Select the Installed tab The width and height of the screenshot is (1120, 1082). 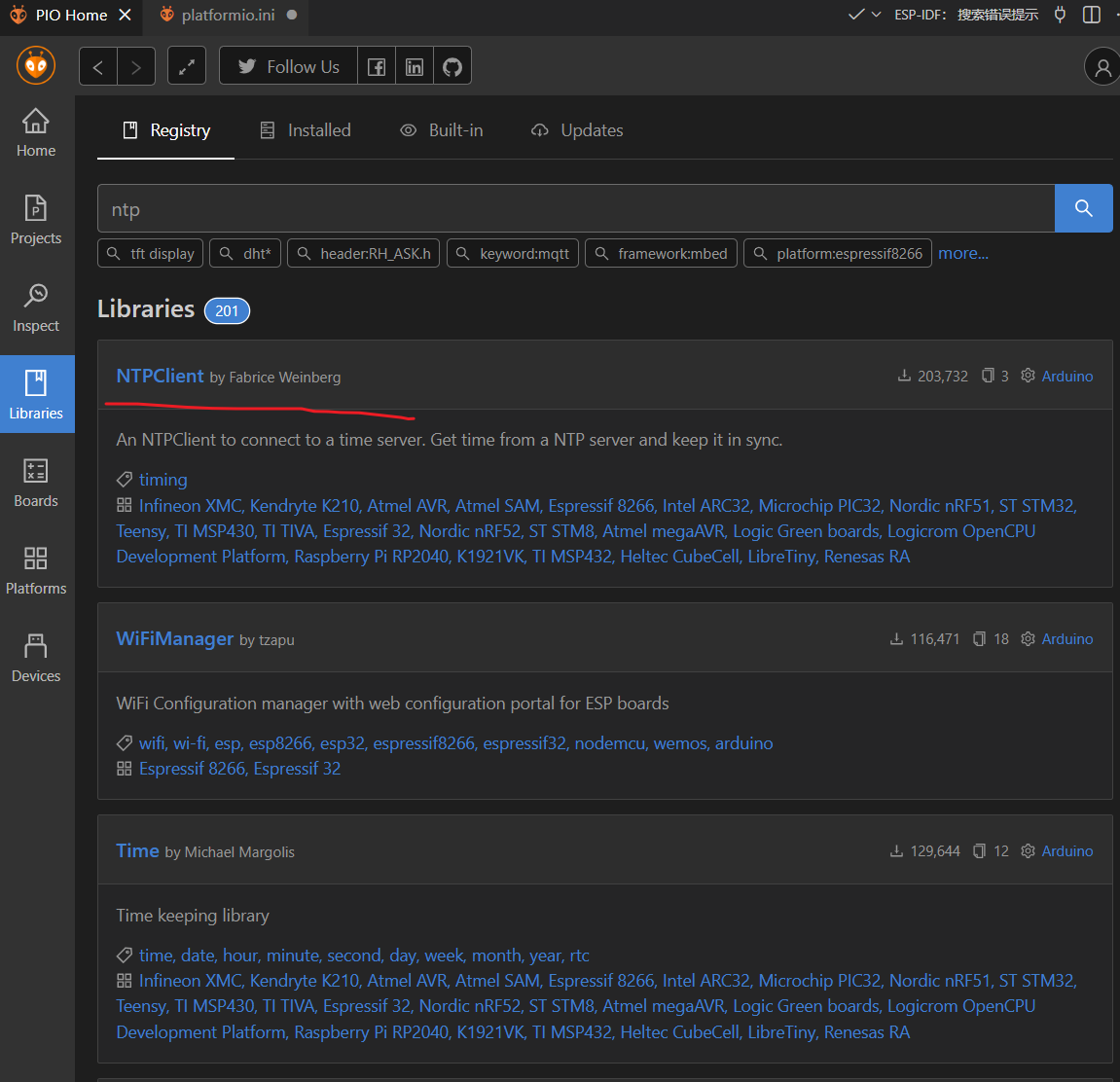306,130
